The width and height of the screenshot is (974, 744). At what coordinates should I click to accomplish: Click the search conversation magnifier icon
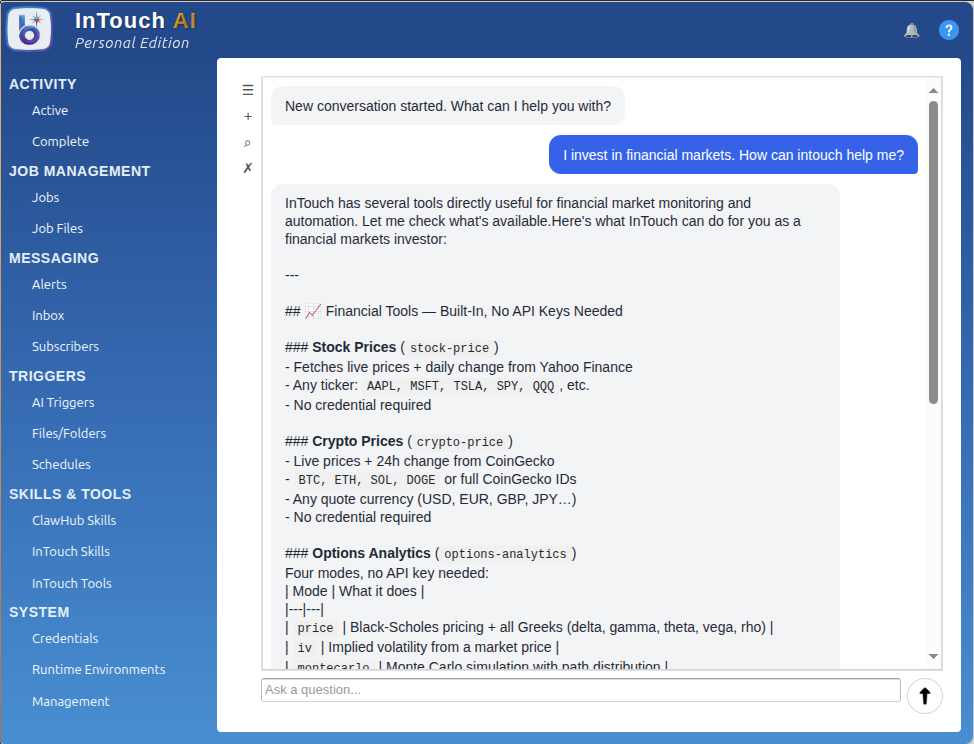coord(247,143)
